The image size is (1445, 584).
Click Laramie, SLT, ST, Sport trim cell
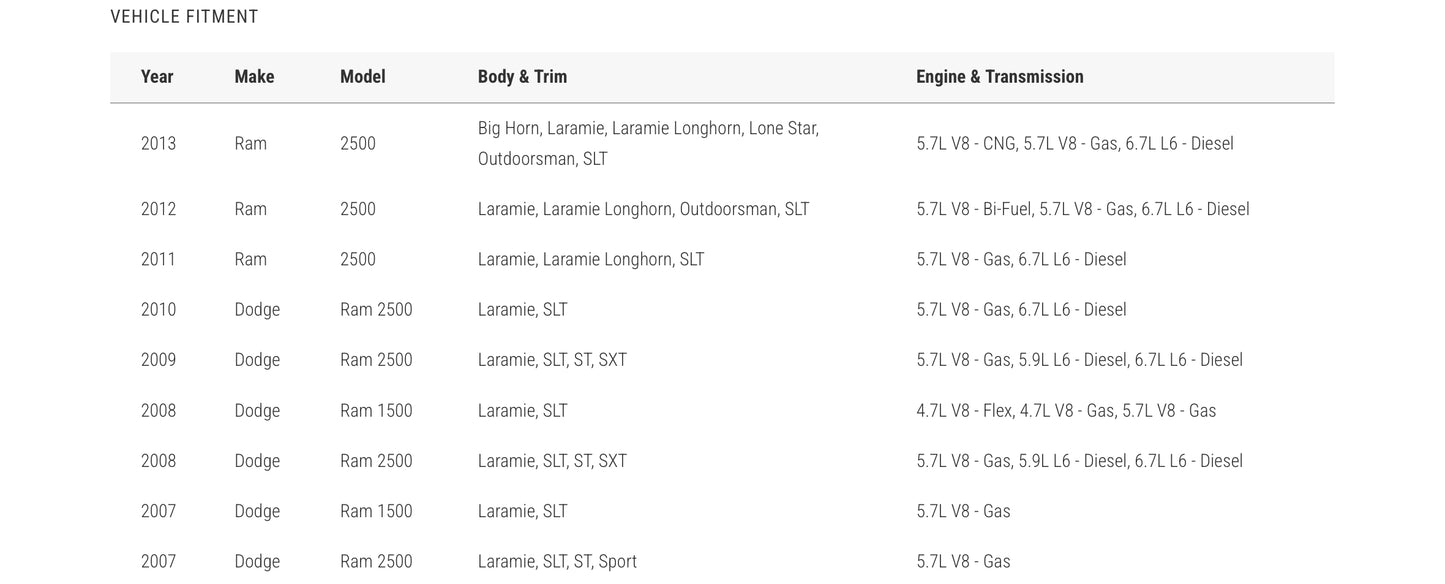(x=557, y=562)
